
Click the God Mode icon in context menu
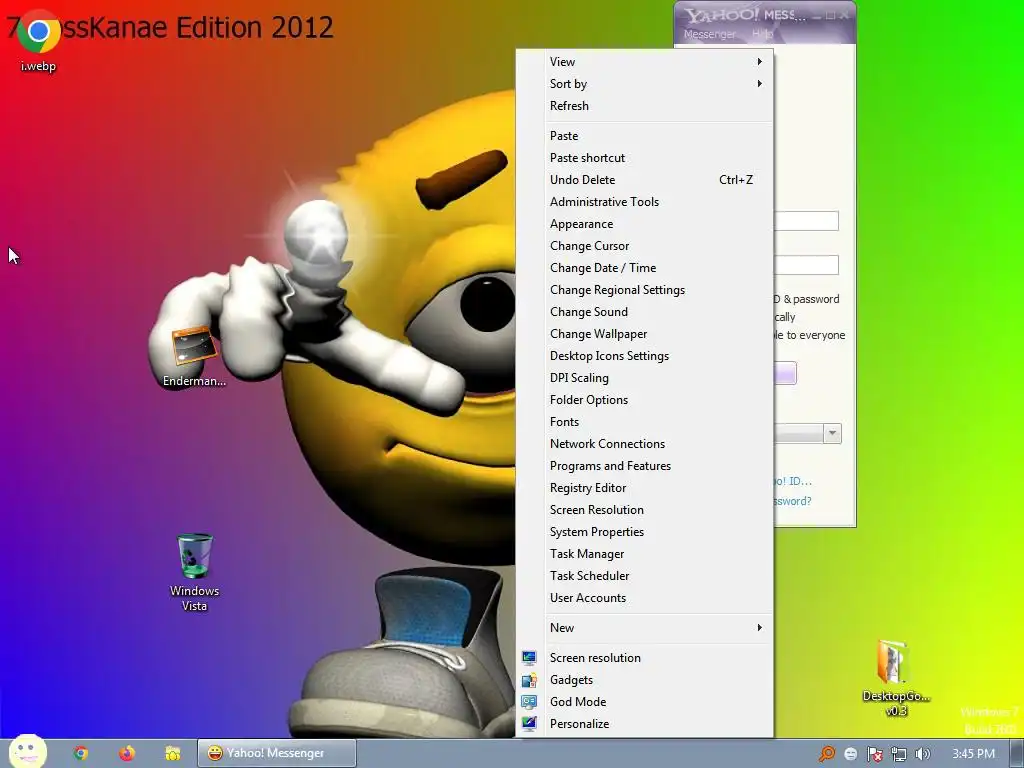pos(529,702)
